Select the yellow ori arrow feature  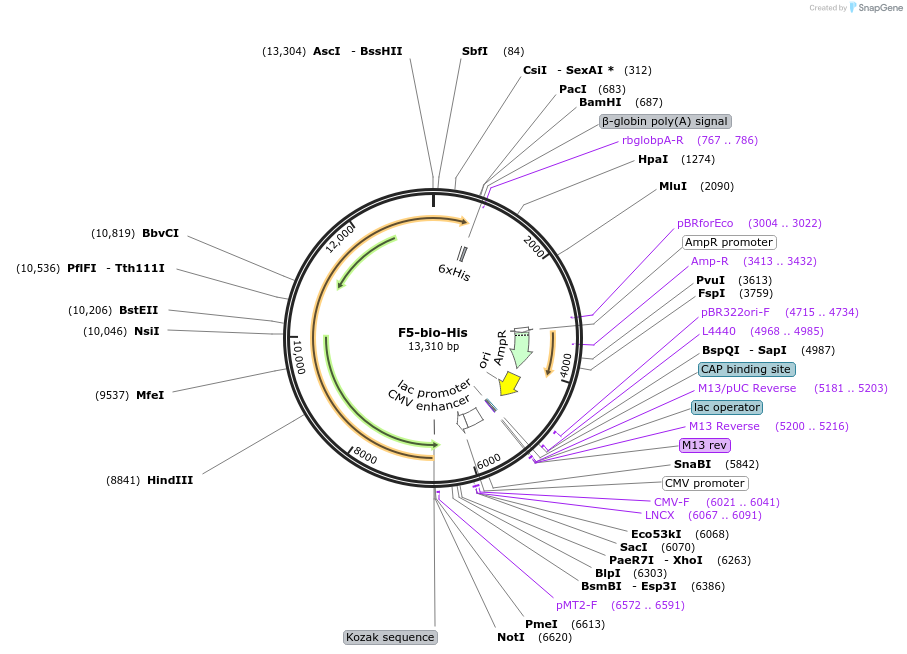click(508, 381)
